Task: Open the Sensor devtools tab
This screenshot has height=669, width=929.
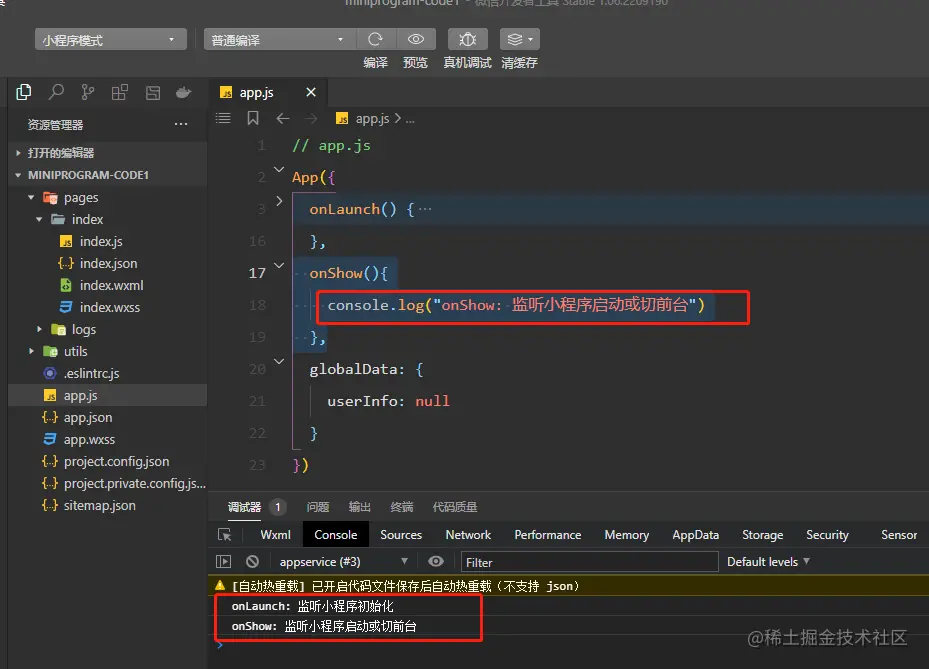Action: (899, 534)
